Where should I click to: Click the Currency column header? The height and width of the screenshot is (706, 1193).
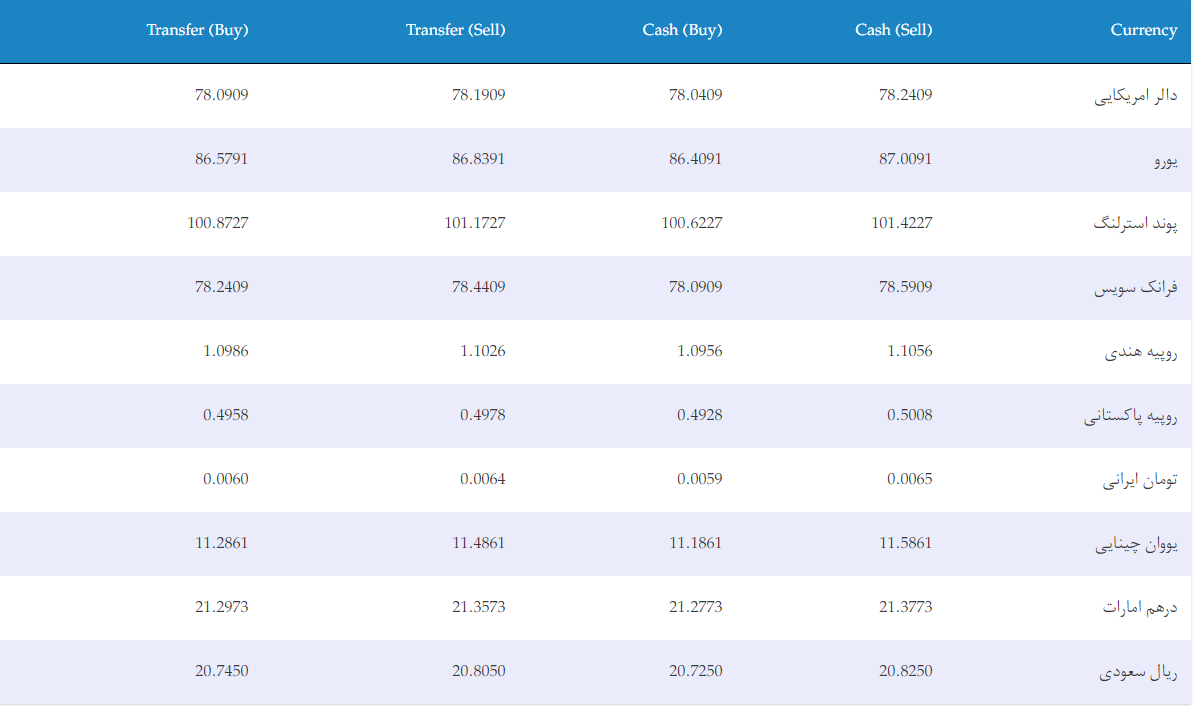coord(1143,30)
